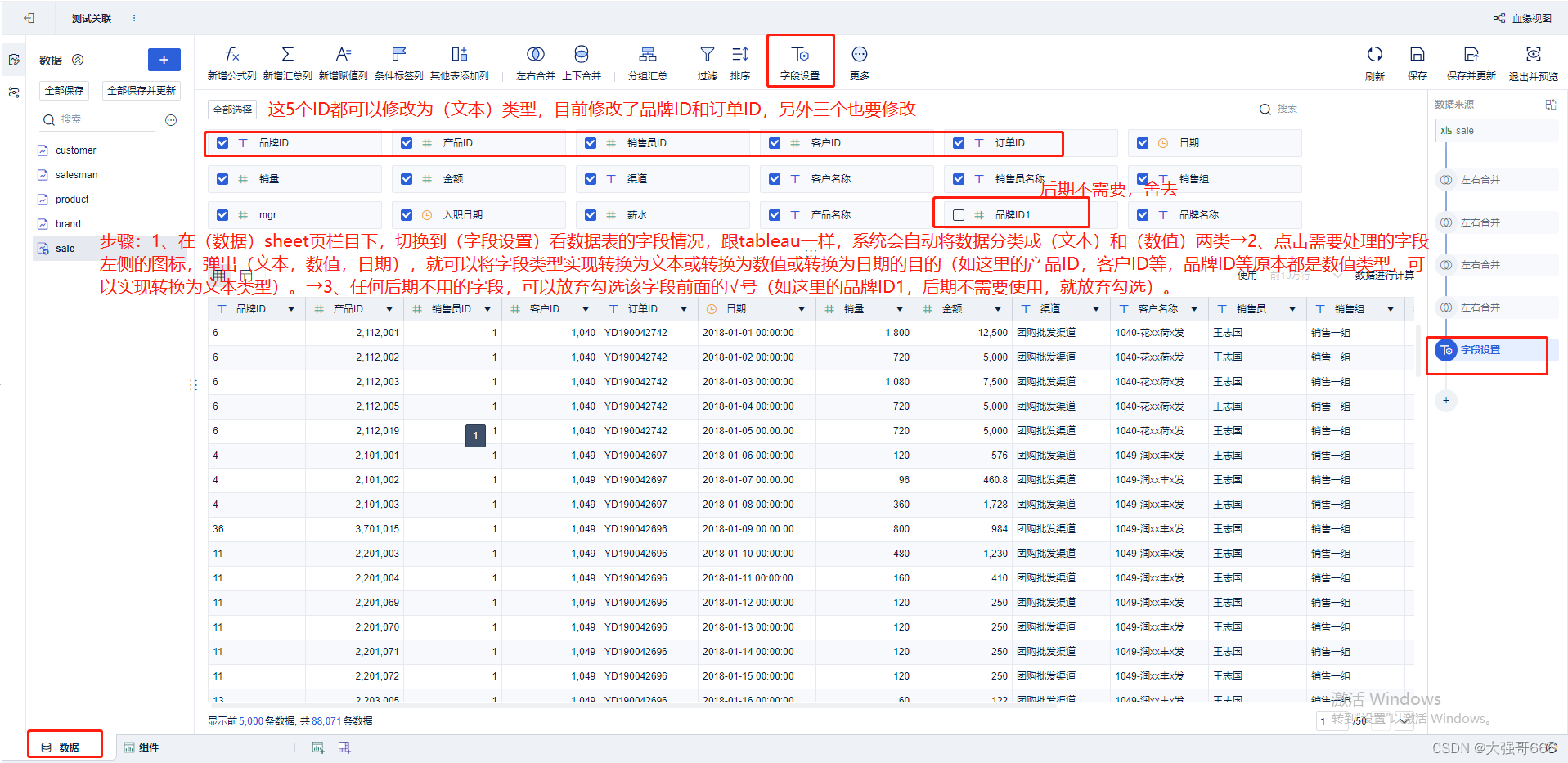Viewport: 1568px width, 763px height.
Task: Uncheck the 日期 field checkbox
Action: [x=1143, y=143]
